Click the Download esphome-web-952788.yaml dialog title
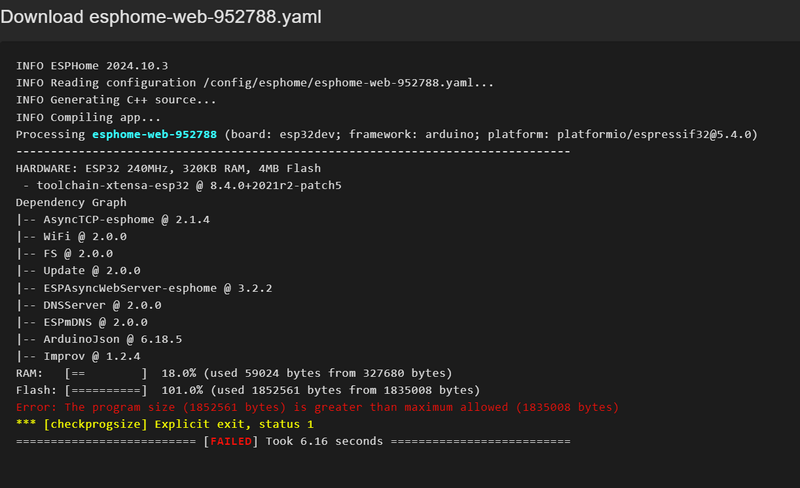 (161, 19)
